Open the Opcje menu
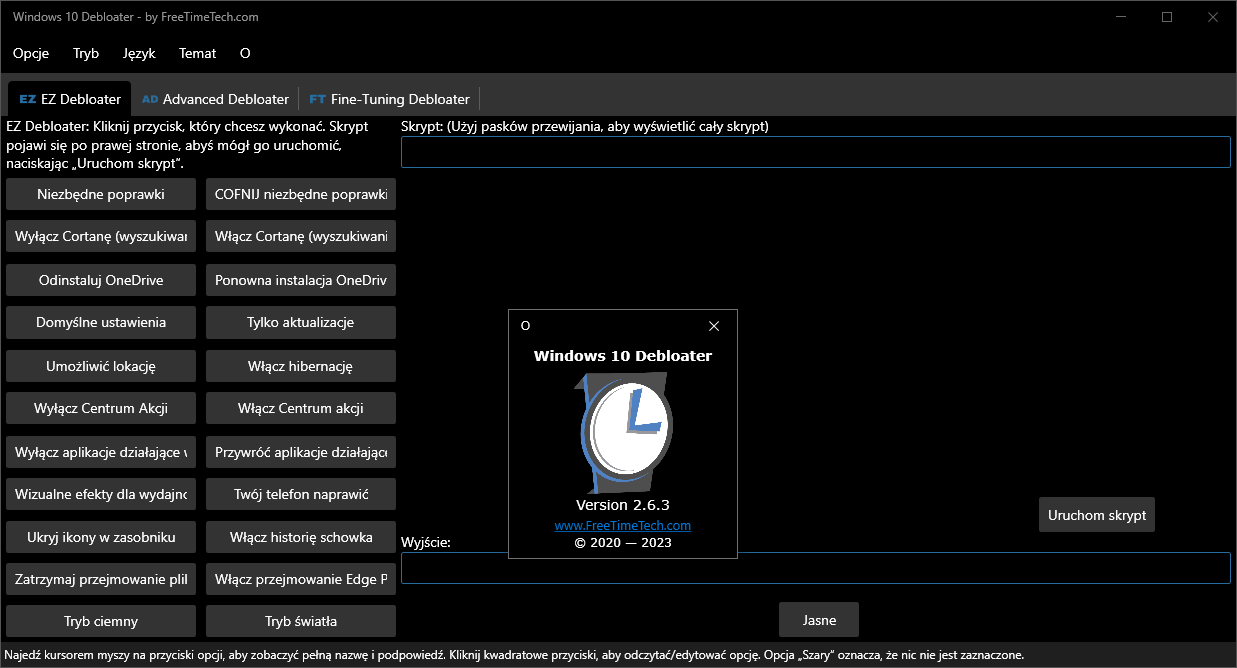Screen dimensions: 1237x668 pyautogui.click(x=31, y=53)
